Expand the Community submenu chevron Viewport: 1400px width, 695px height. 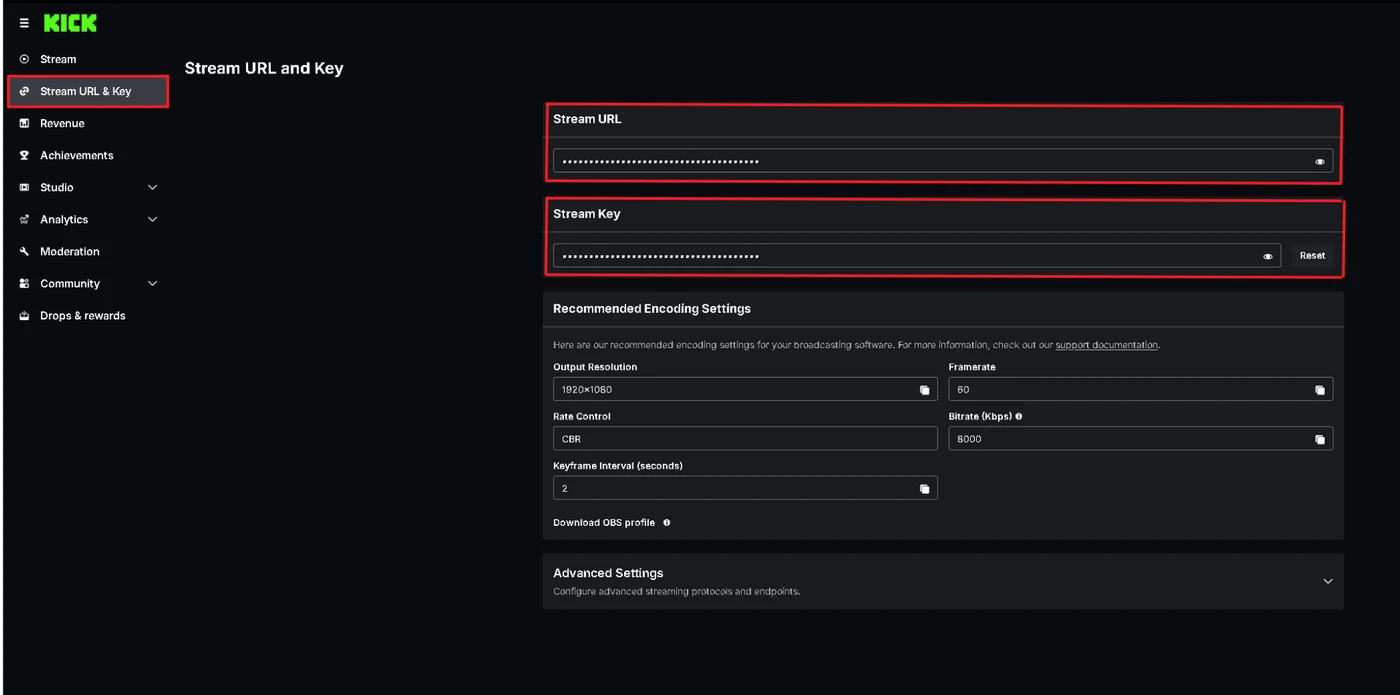[x=152, y=283]
